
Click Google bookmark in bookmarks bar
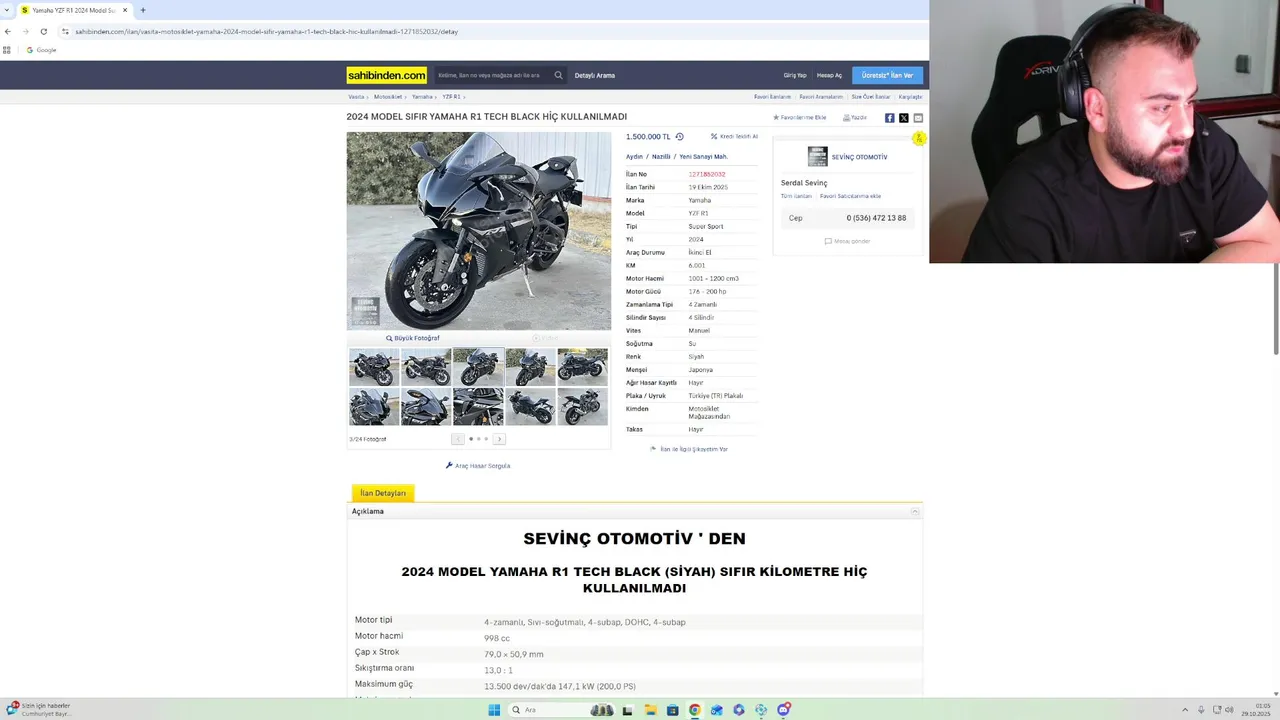[42, 50]
